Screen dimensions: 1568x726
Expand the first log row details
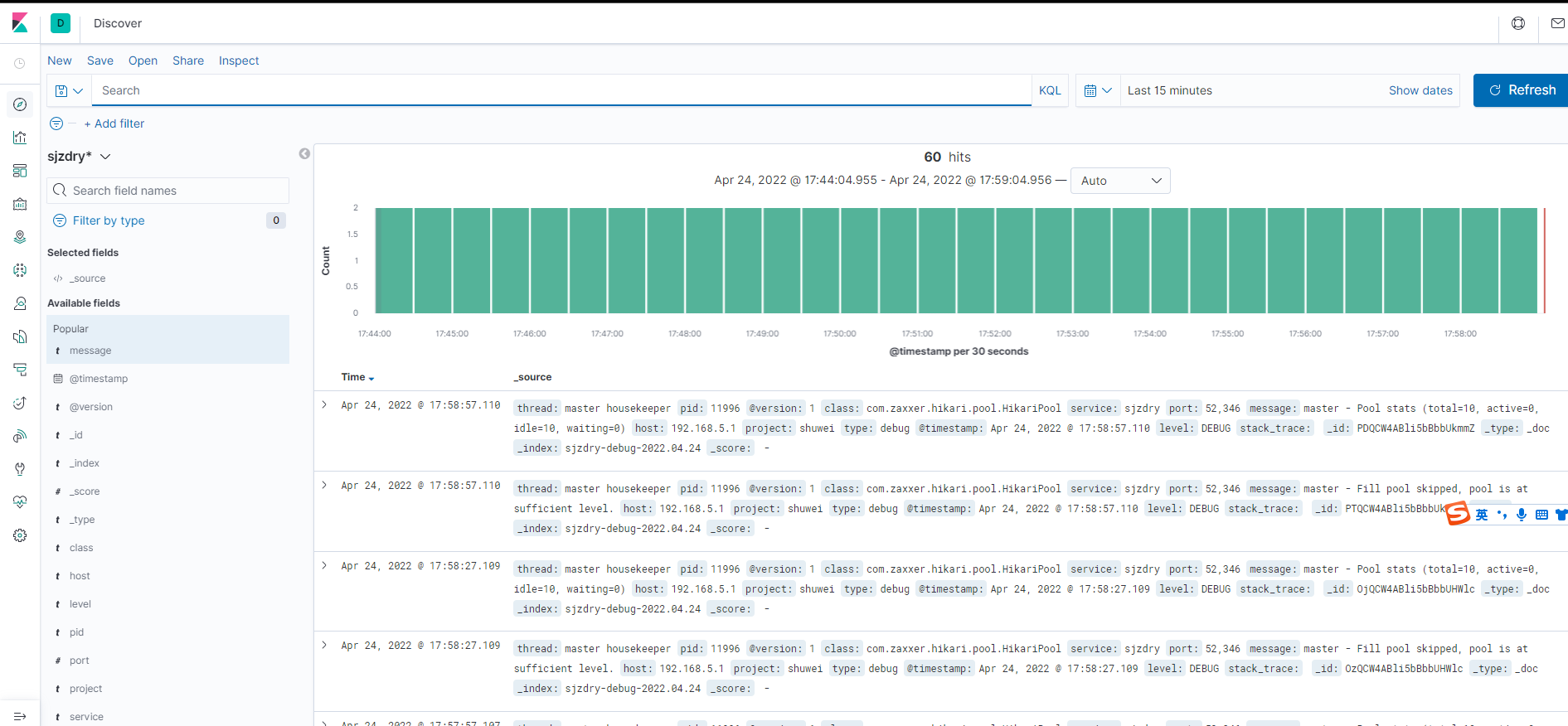pos(324,405)
